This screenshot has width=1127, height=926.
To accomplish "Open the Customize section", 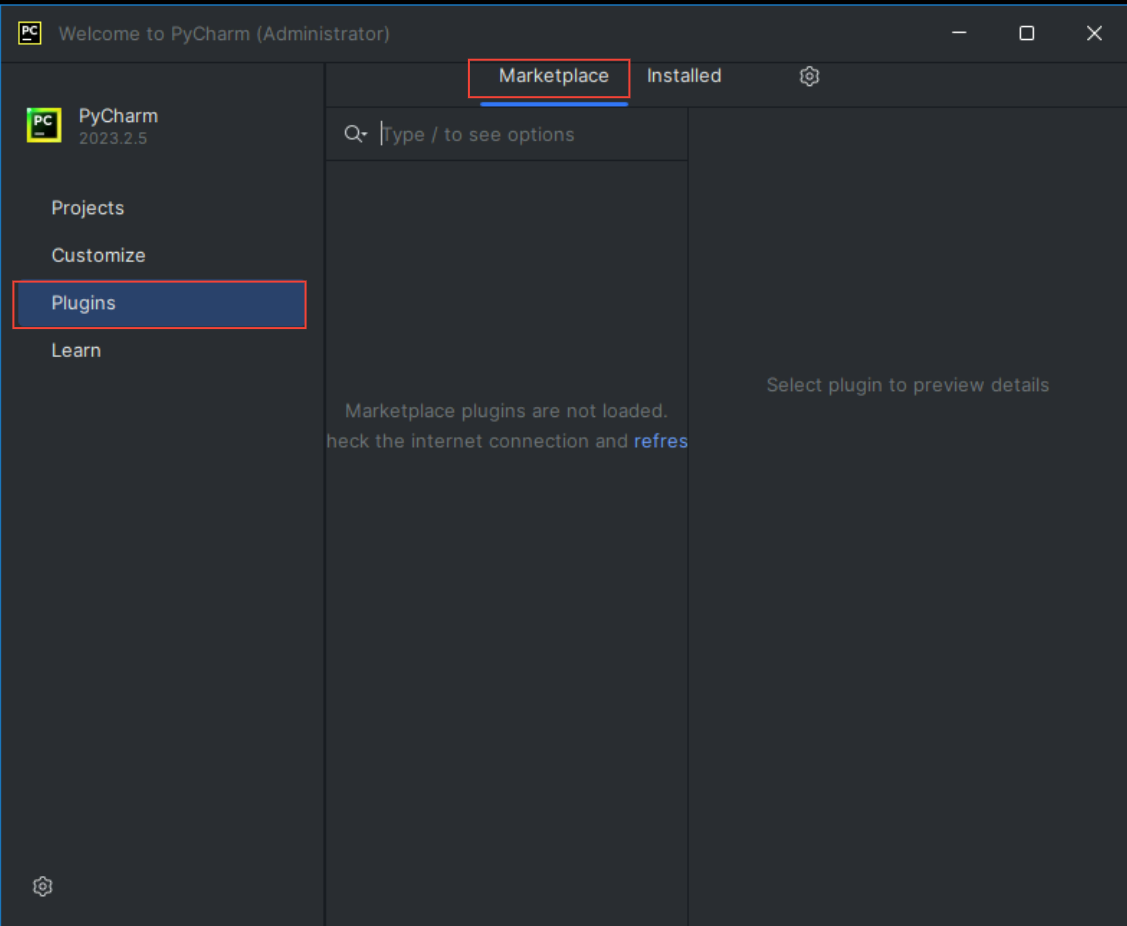I will tap(98, 255).
